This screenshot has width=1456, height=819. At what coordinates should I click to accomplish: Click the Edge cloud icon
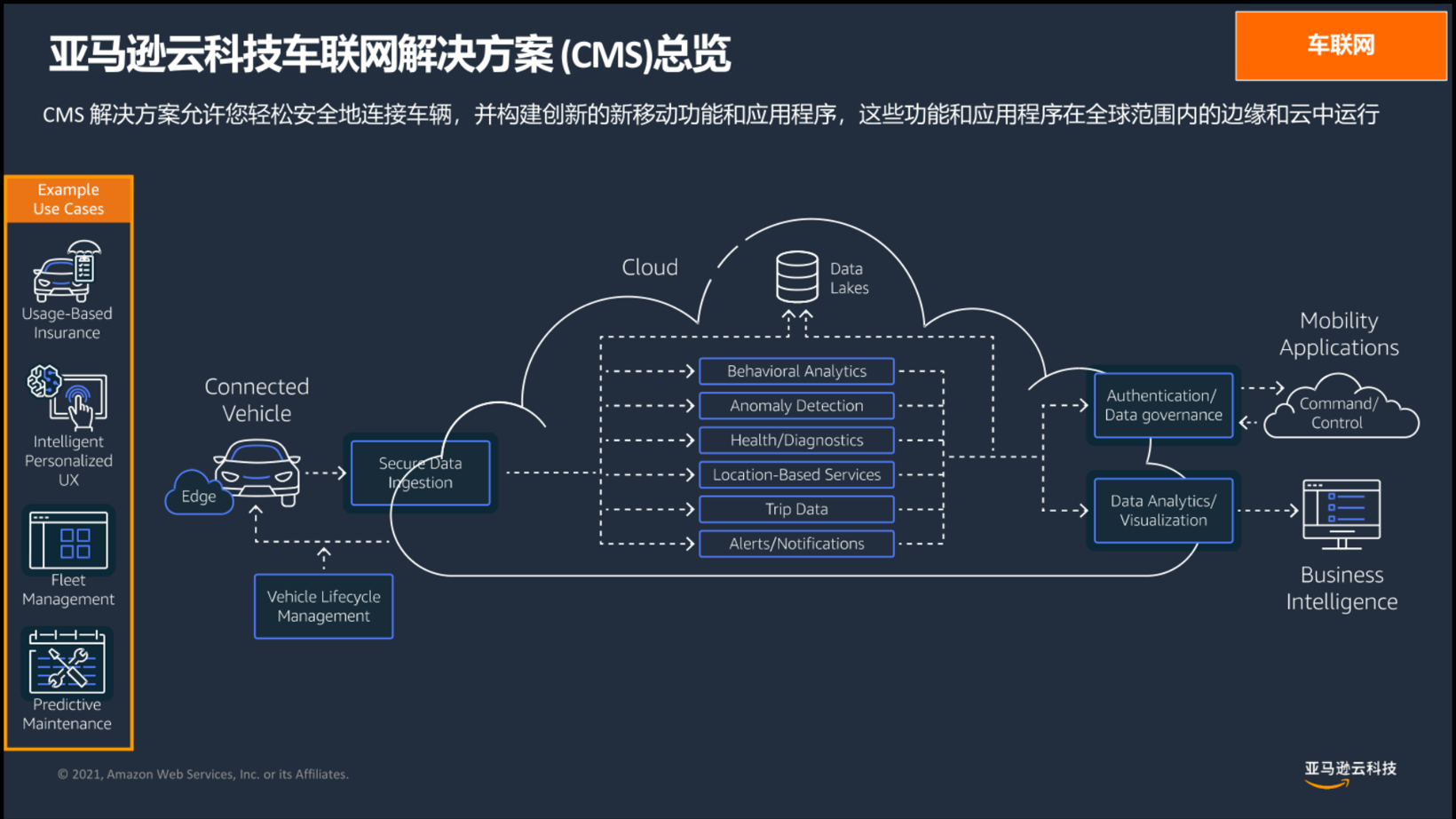198,494
